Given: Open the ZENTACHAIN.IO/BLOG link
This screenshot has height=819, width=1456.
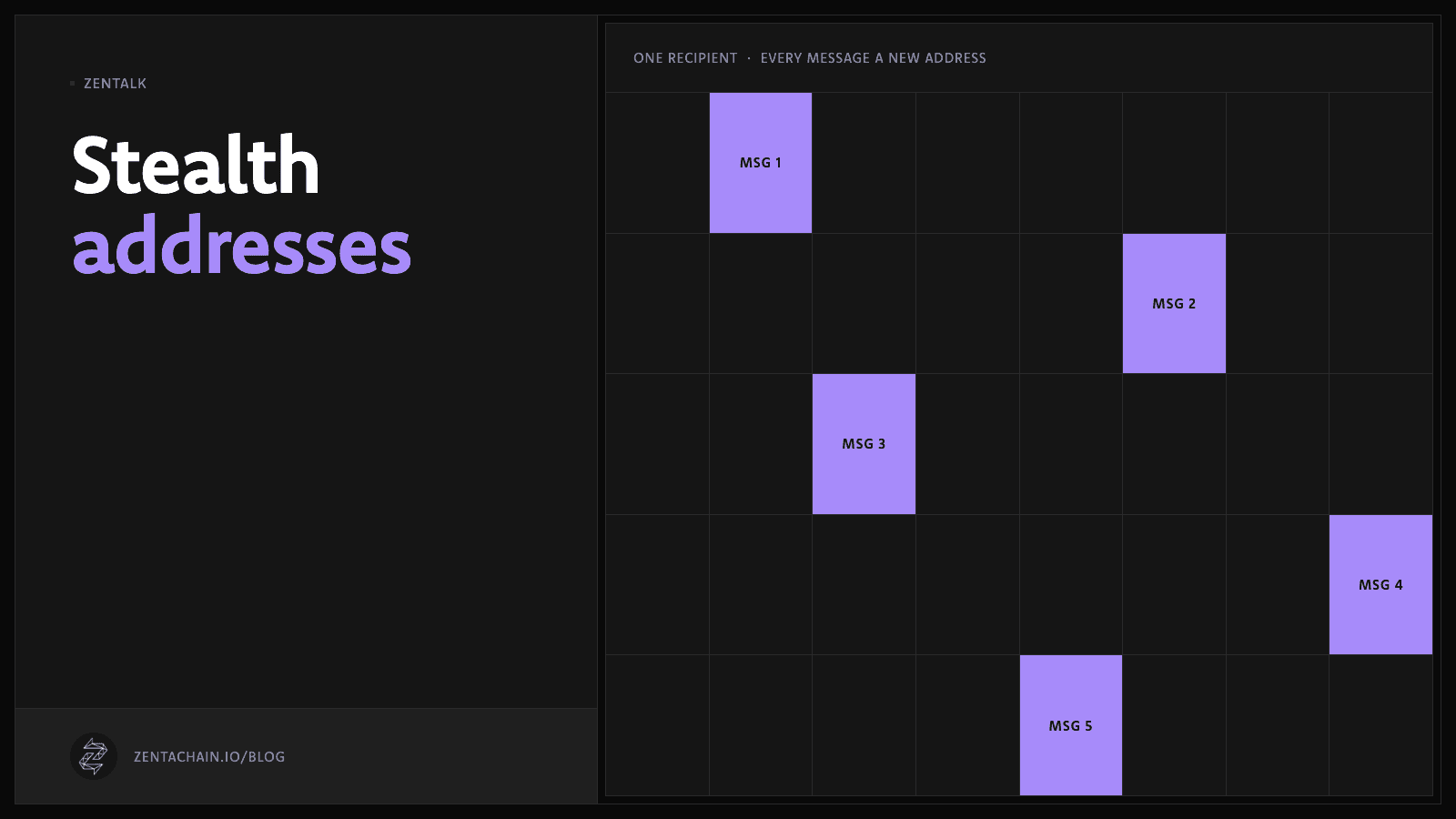Looking at the screenshot, I should pos(209,757).
